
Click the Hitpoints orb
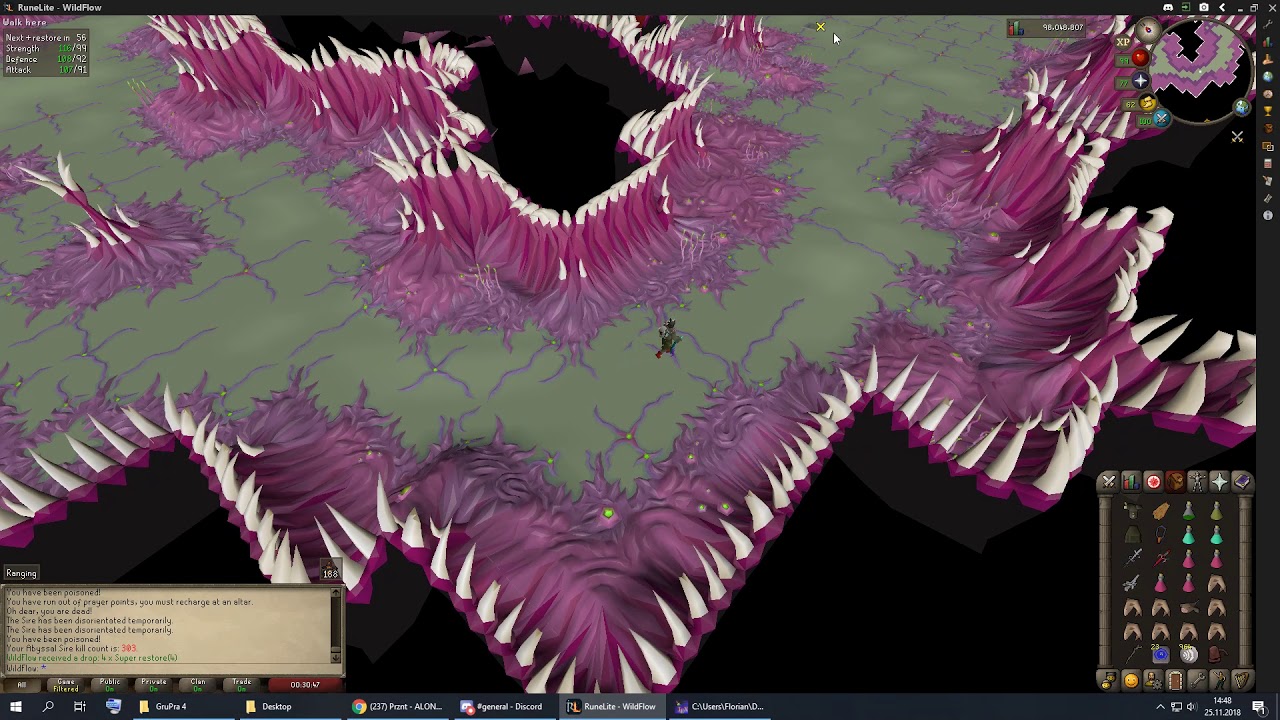coord(1134,58)
